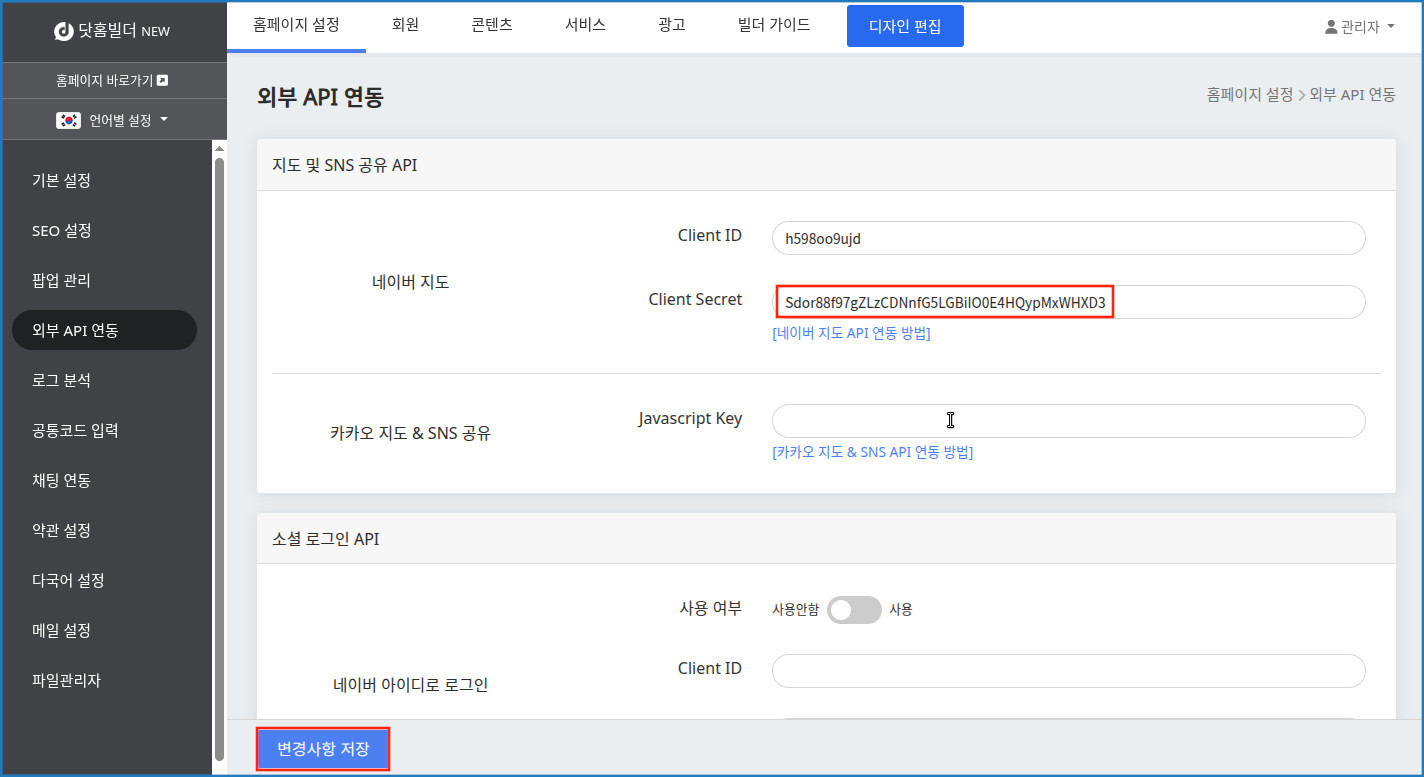Image resolution: width=1424 pixels, height=777 pixels.
Task: Open 카카오 지도 & SNS API 연동 방법 link
Action: tap(872, 452)
